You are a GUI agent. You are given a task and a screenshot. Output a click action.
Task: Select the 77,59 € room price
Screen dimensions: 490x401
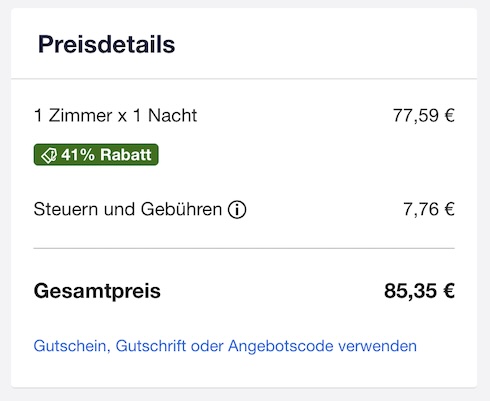click(x=424, y=116)
